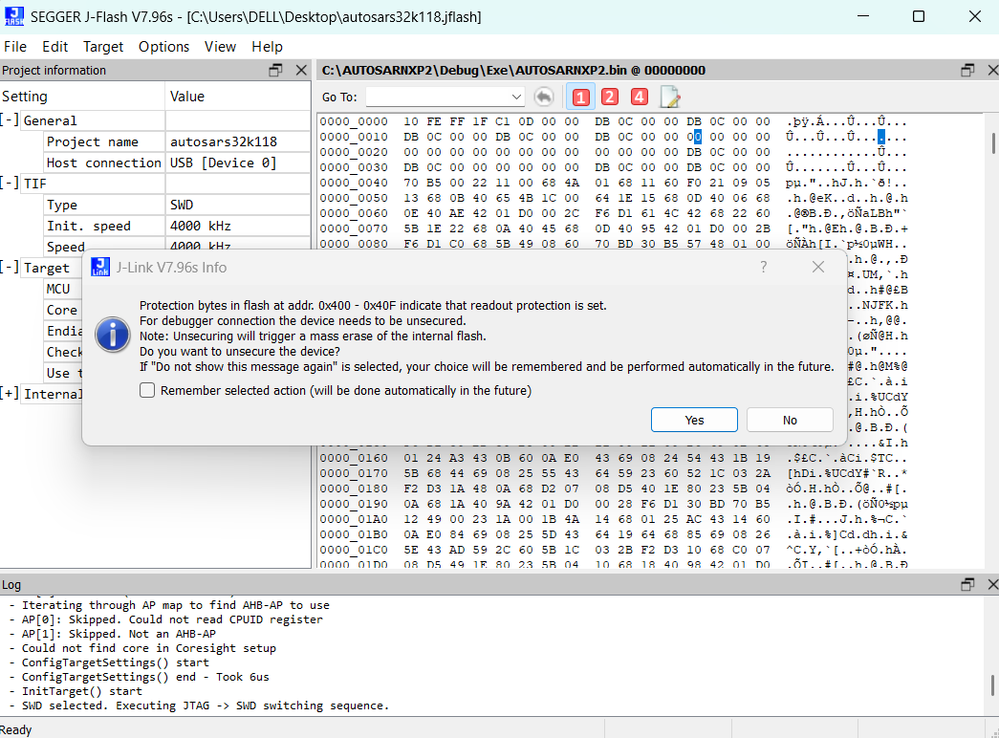Viewport: 999px width, 738px height.
Task: Click the Init. speed 4000 kHz value
Action: click(x=200, y=226)
